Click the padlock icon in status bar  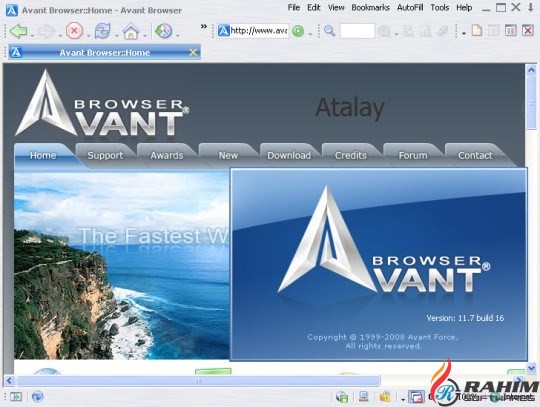click(x=385, y=397)
